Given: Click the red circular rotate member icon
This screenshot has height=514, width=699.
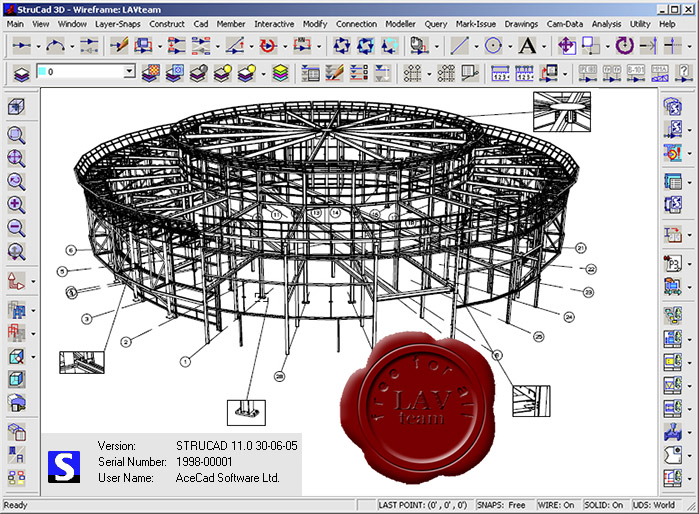Looking at the screenshot, I should coord(267,46).
